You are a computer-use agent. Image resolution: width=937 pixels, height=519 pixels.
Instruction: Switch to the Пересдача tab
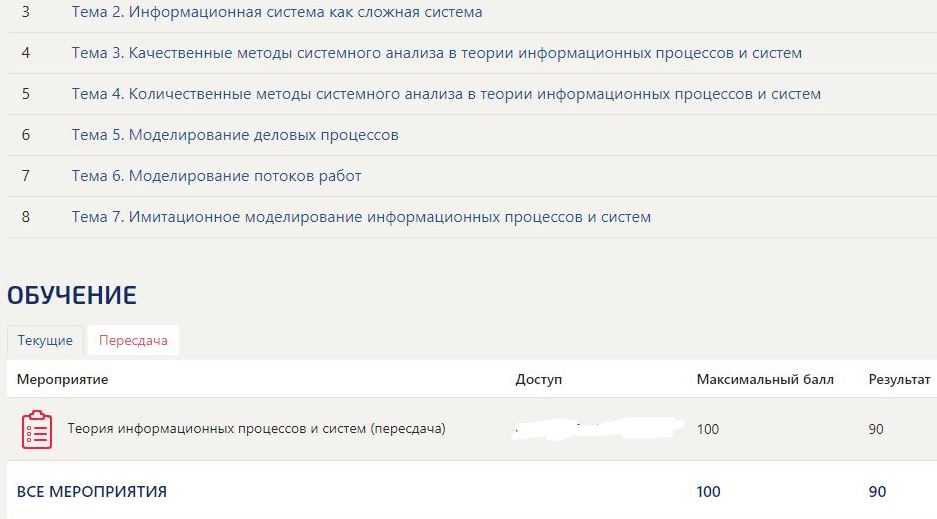click(x=133, y=340)
